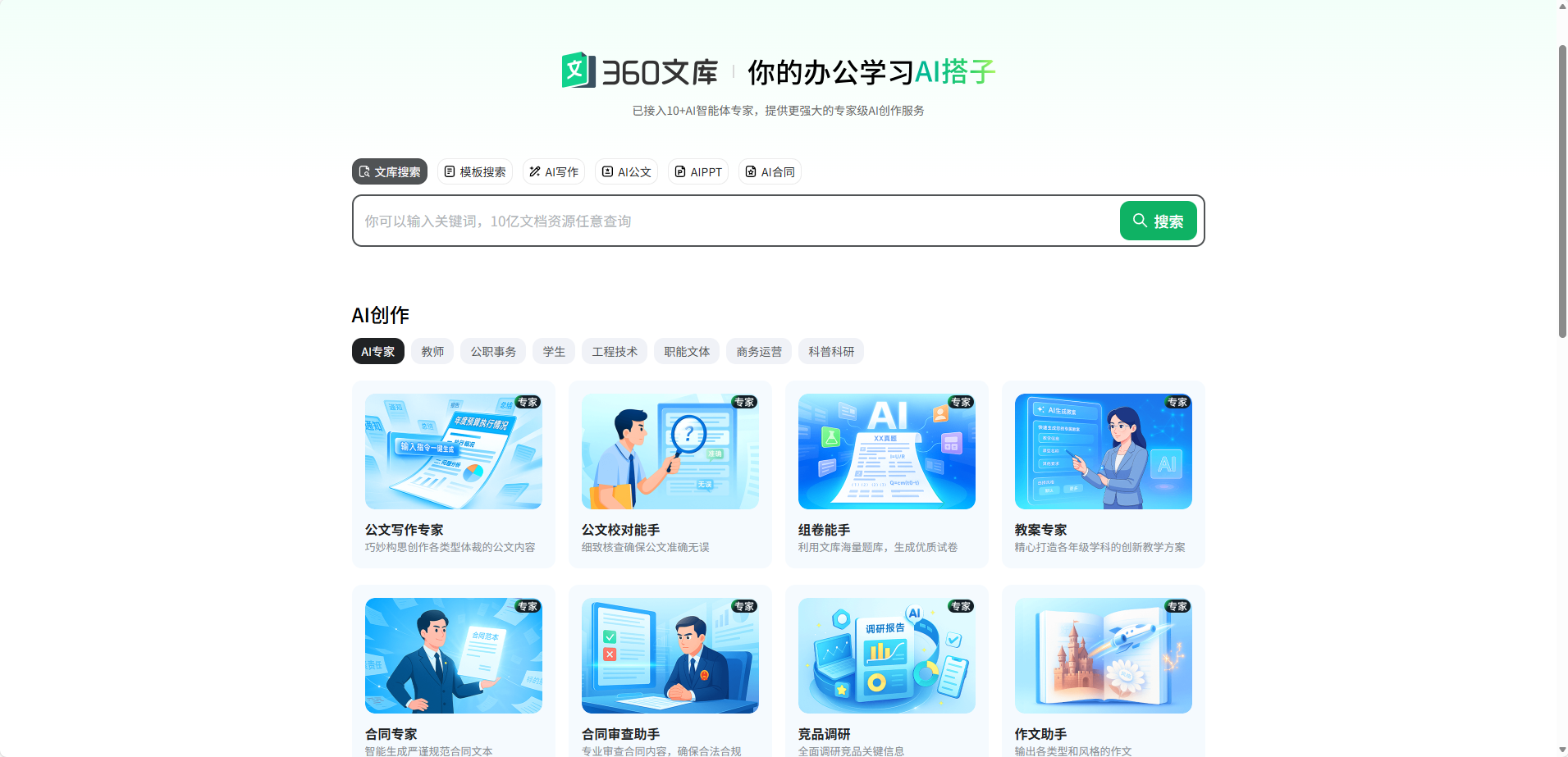Click 专家 badge on 合同审查助手 card

744,606
